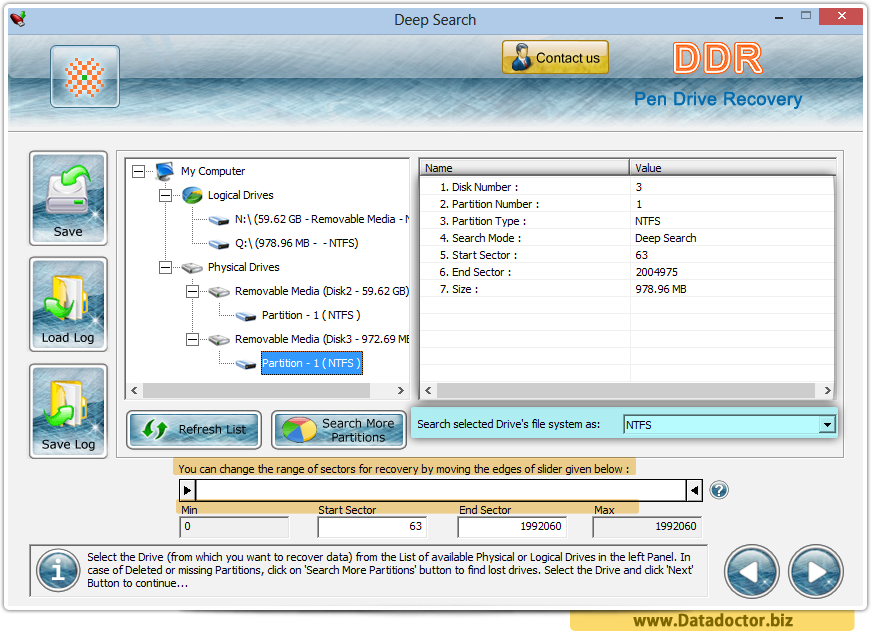Click the Contact us button
Screen dimensions: 871x631
(x=555, y=57)
